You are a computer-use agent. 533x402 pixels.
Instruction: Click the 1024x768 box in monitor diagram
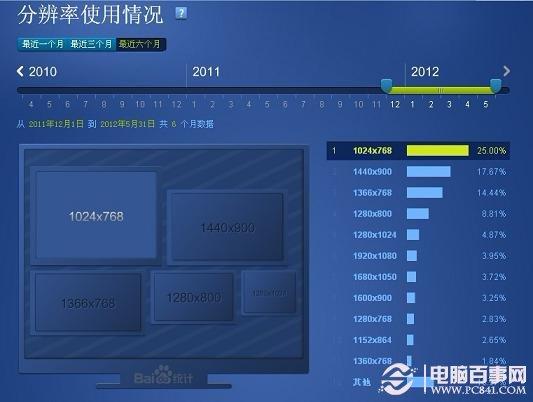[96, 215]
